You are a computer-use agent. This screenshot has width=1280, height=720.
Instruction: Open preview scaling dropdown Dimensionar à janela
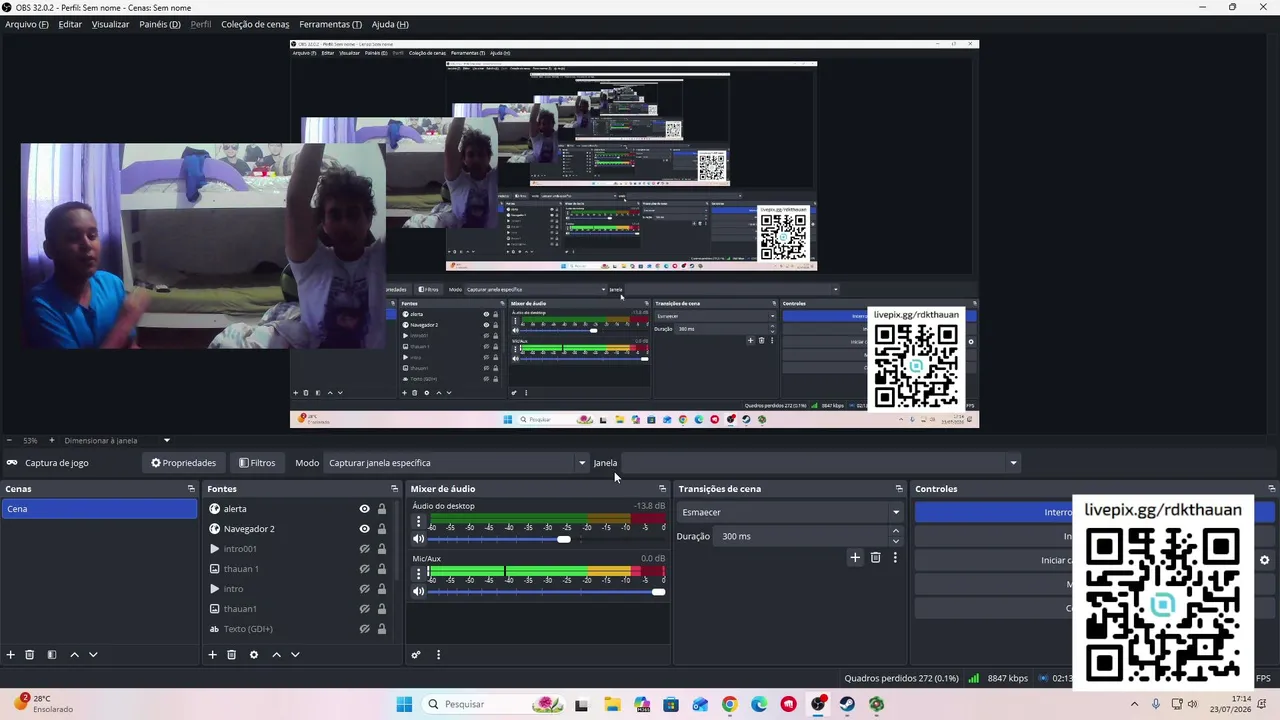click(x=117, y=440)
